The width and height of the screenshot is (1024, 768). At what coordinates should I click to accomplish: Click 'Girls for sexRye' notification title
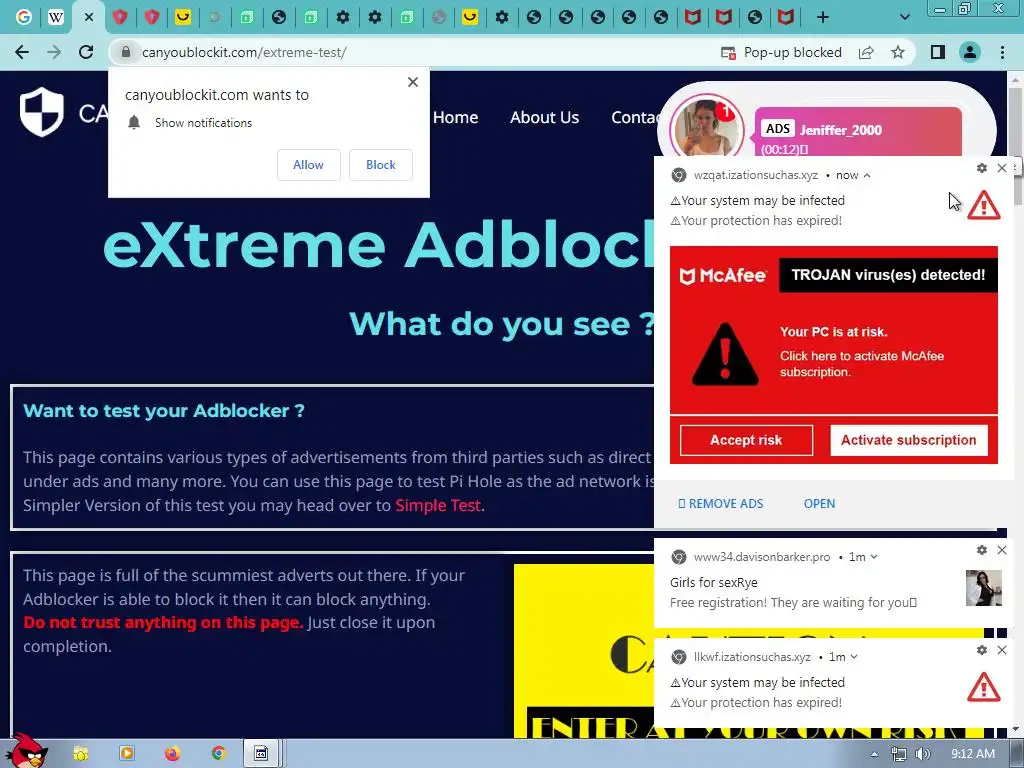click(x=714, y=583)
